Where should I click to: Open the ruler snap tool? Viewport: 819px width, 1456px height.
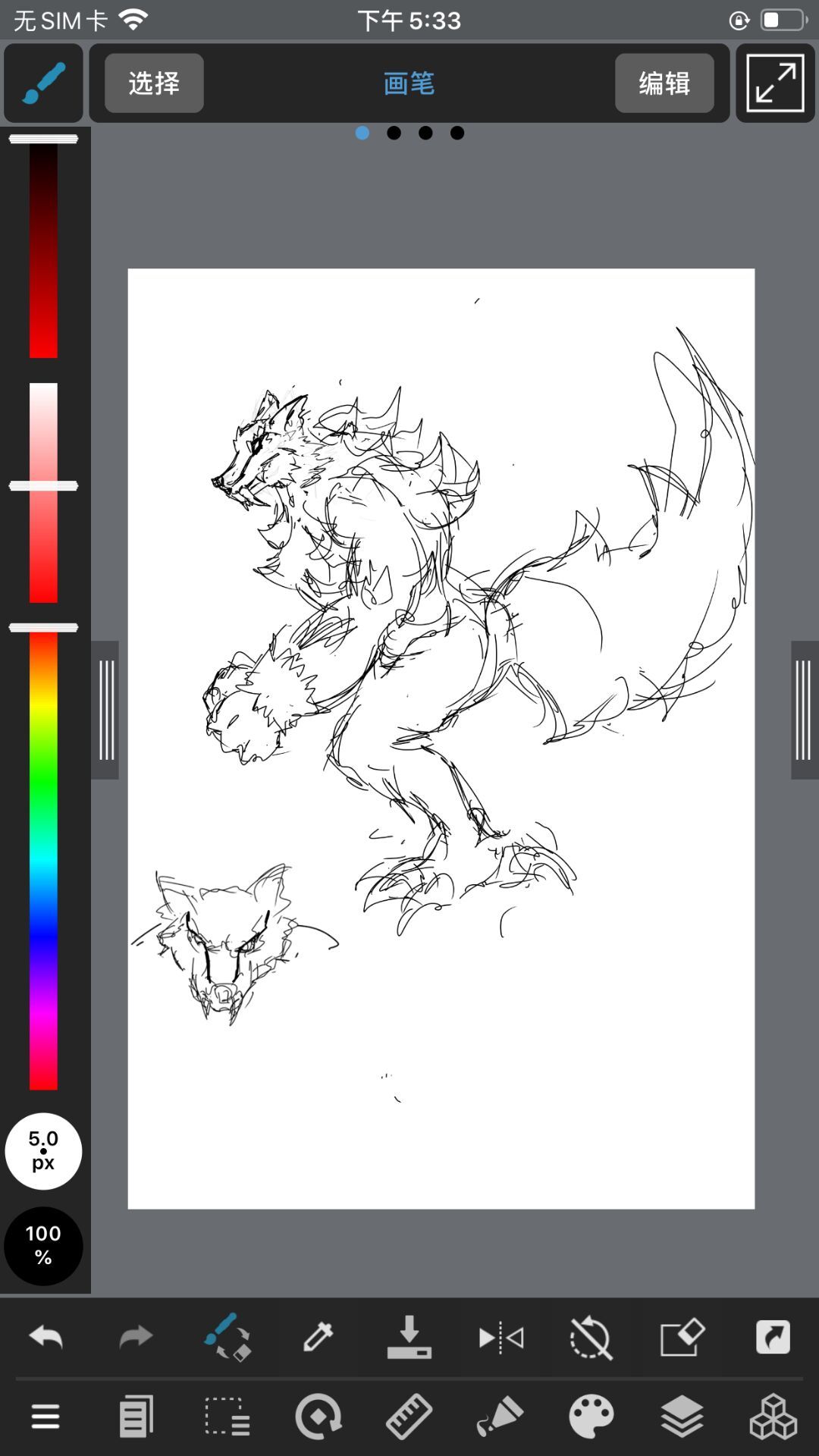pos(409,1416)
